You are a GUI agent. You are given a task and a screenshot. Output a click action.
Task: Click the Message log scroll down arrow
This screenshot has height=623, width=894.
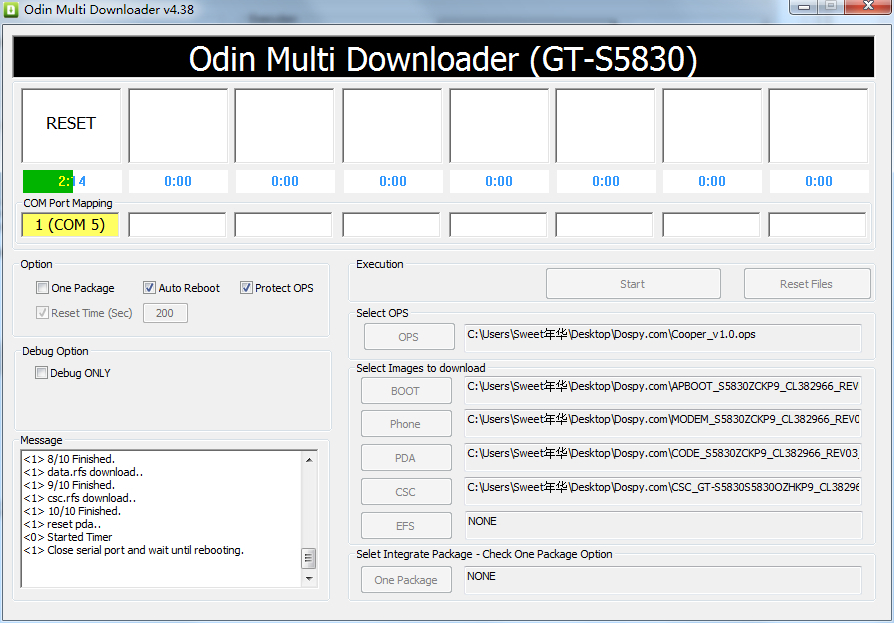(309, 579)
